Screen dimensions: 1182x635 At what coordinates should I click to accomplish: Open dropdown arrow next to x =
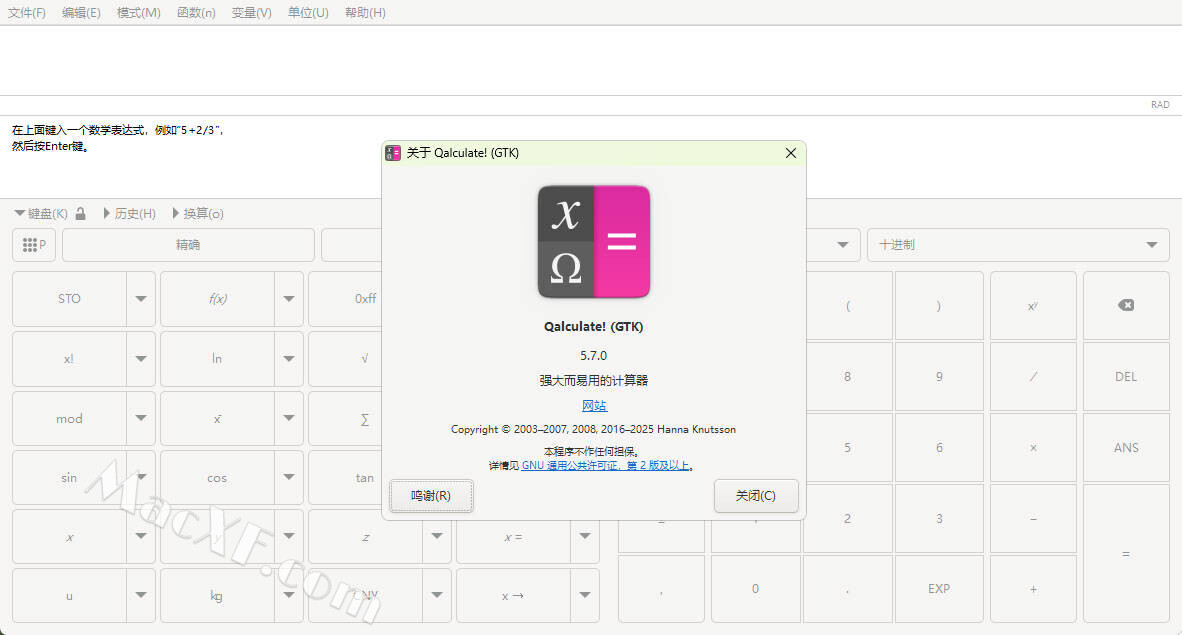coord(585,536)
